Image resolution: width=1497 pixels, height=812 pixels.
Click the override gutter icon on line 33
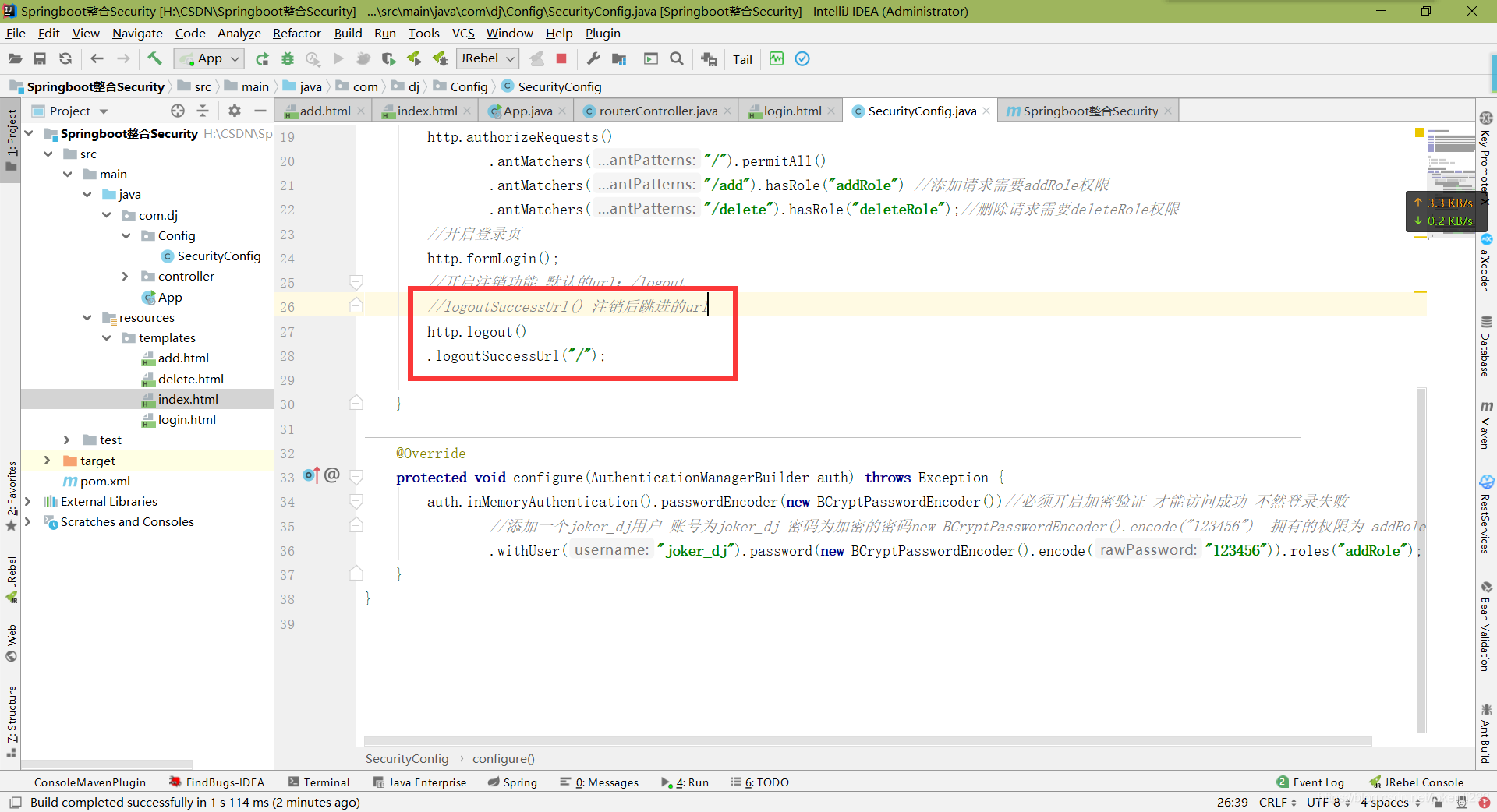click(x=311, y=475)
